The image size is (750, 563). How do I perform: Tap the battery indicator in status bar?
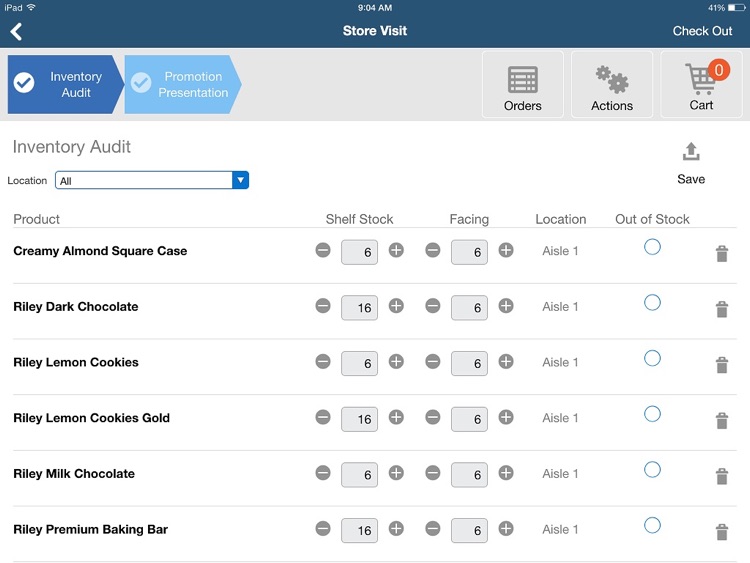(x=736, y=8)
